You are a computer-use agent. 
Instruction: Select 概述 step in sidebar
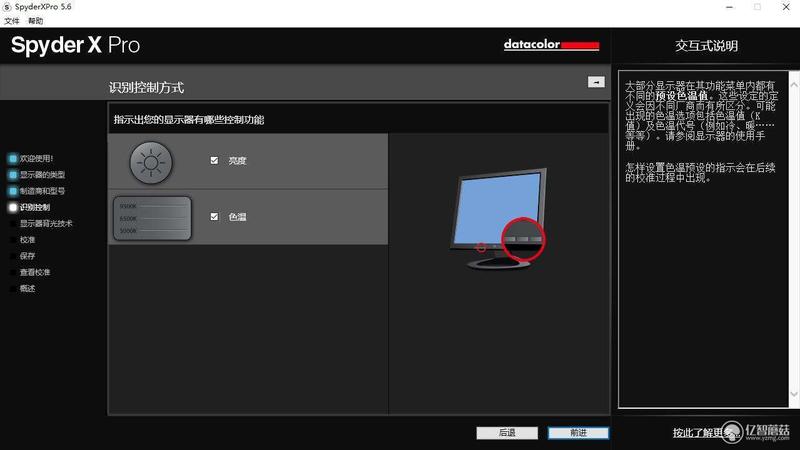point(28,289)
